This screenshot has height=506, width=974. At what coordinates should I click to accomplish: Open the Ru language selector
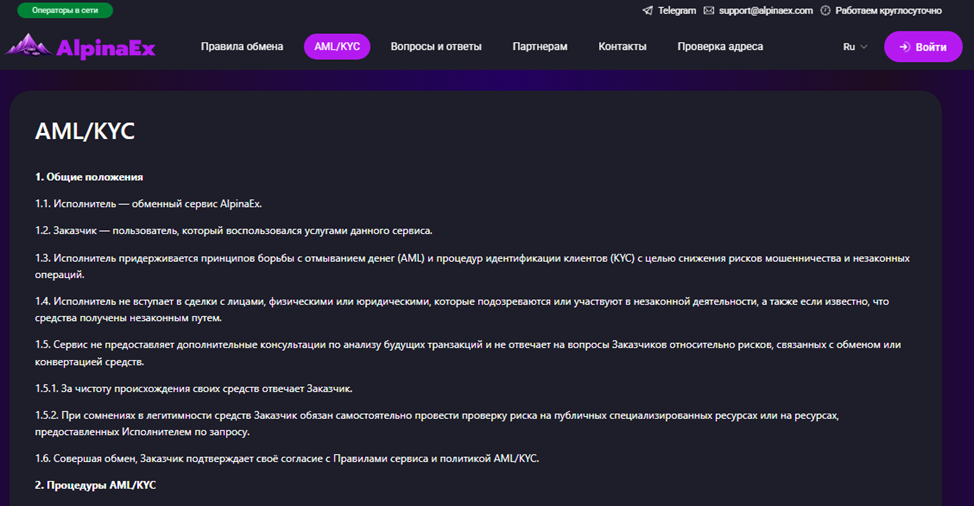tap(849, 47)
